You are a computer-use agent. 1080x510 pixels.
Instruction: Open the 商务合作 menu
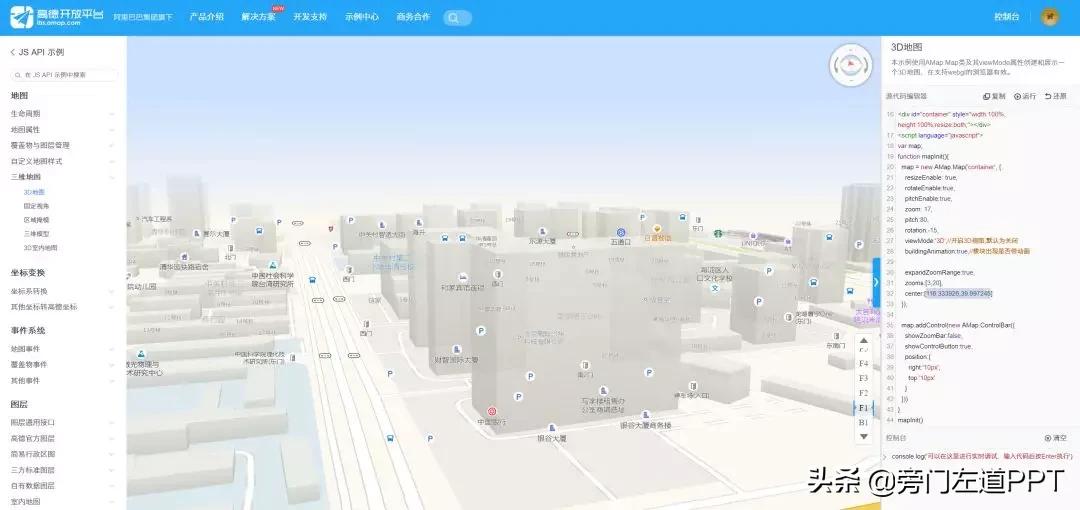click(x=413, y=17)
